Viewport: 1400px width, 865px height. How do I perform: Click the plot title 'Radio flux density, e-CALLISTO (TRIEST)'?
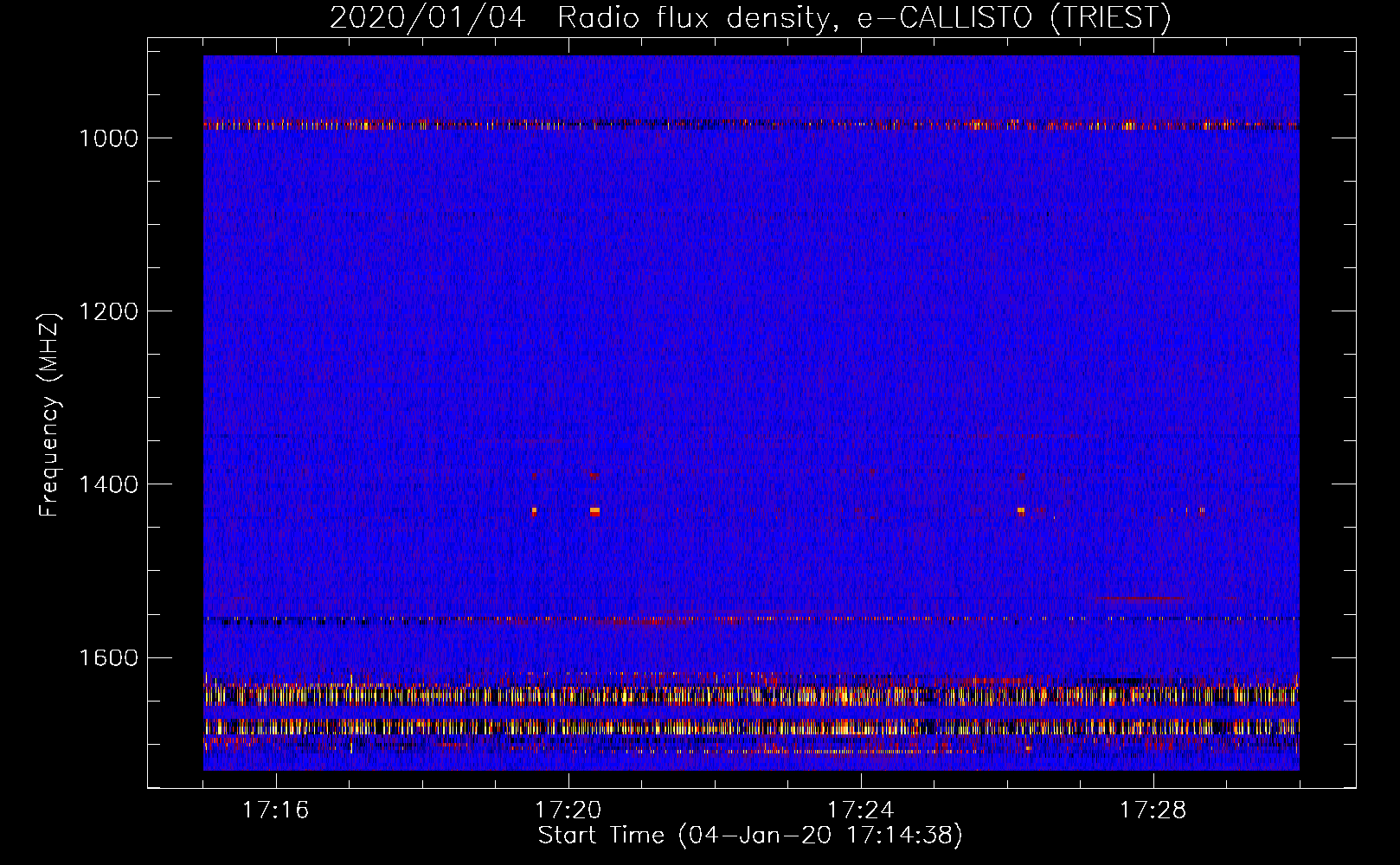(x=864, y=17)
